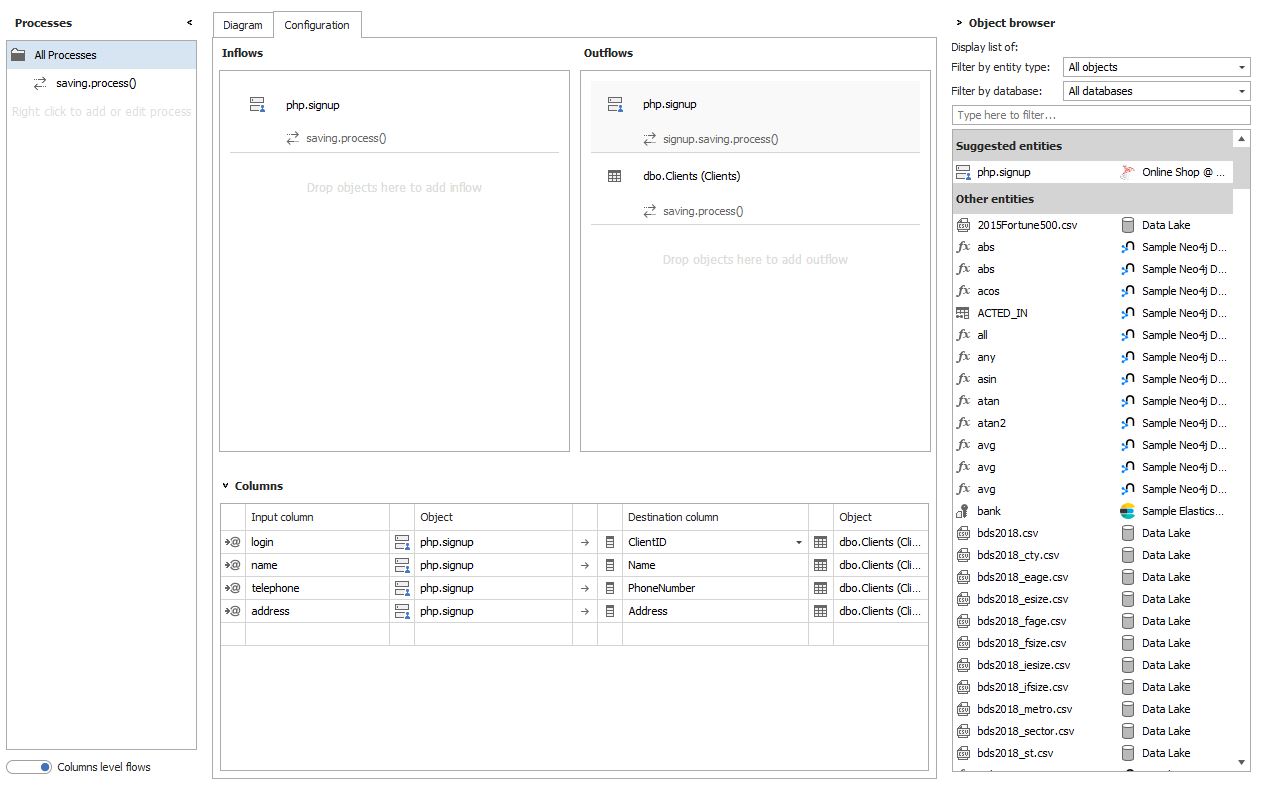The image size is (1262, 786).
Task: Click the Online Shop database icon
Action: [x=1128, y=172]
